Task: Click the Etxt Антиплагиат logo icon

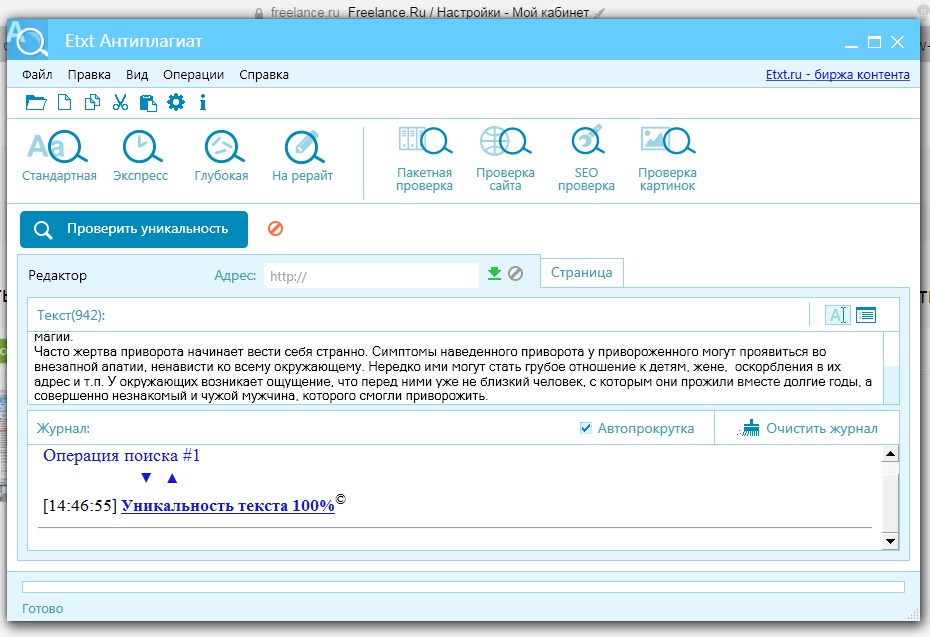Action: [27, 39]
